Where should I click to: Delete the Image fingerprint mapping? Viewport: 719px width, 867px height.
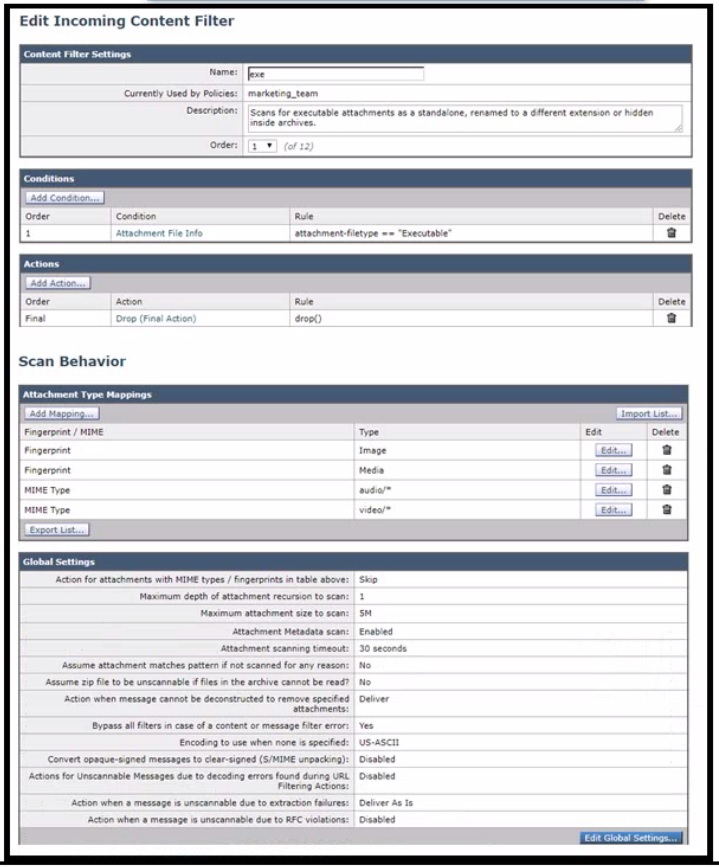point(667,450)
